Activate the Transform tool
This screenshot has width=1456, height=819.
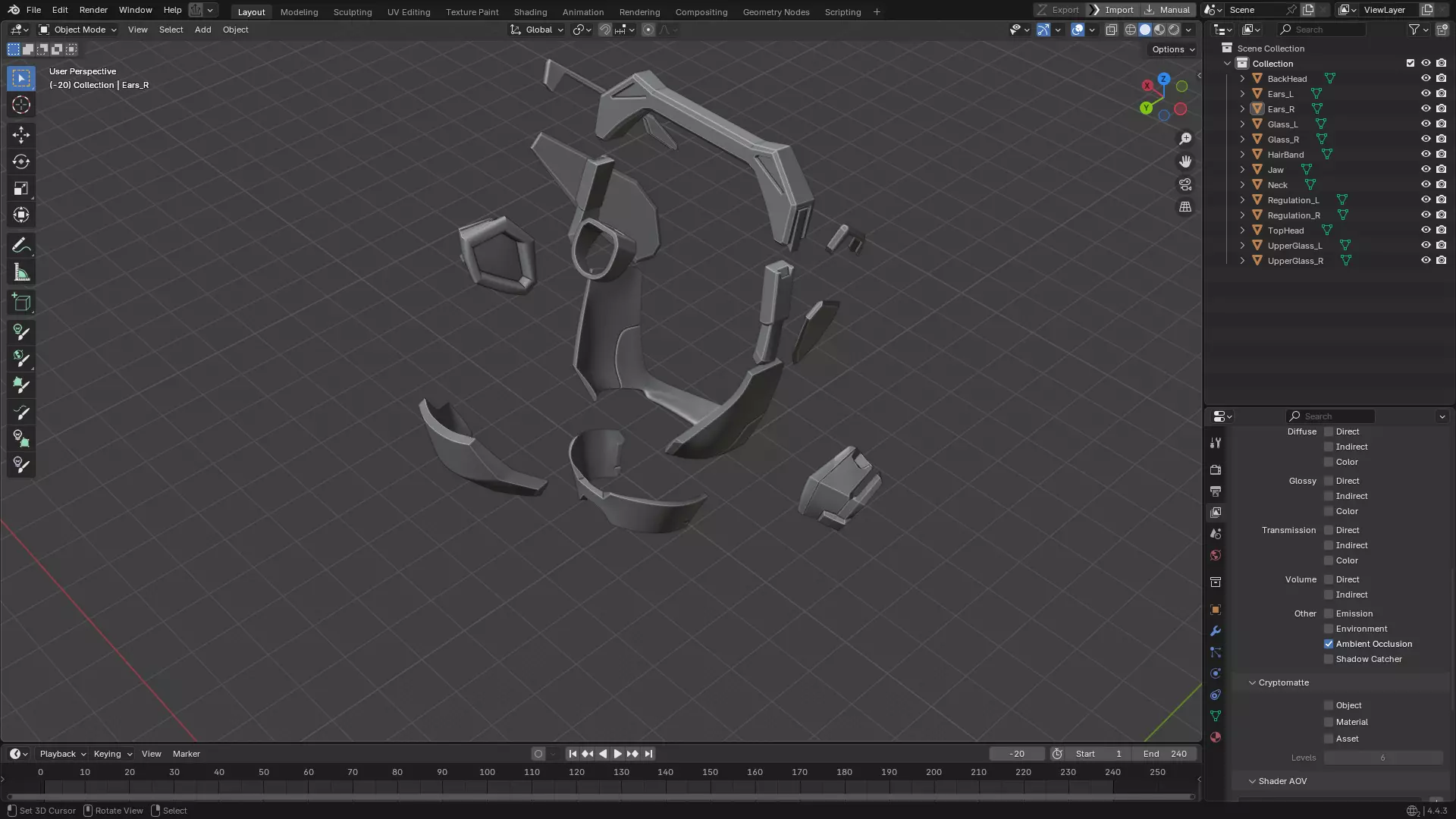[x=21, y=215]
